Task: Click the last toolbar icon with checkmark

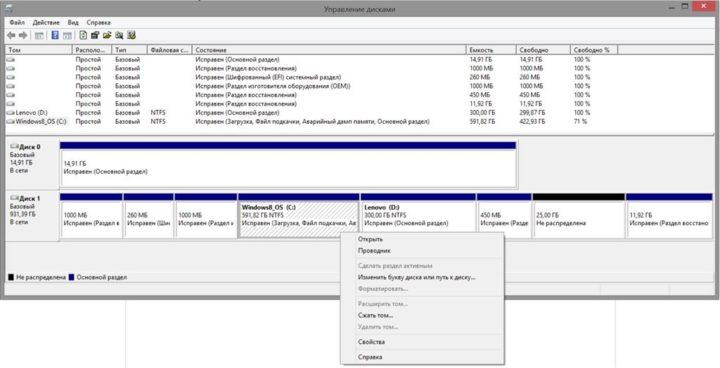Action: (131, 35)
